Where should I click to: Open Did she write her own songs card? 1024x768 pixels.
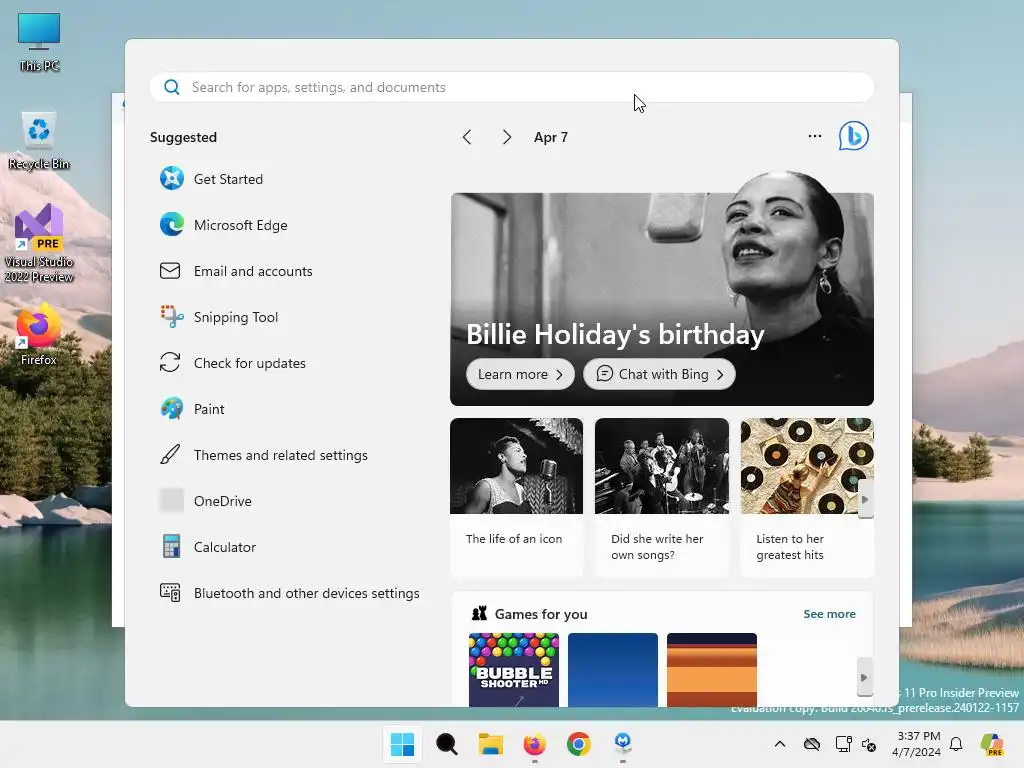click(x=662, y=498)
